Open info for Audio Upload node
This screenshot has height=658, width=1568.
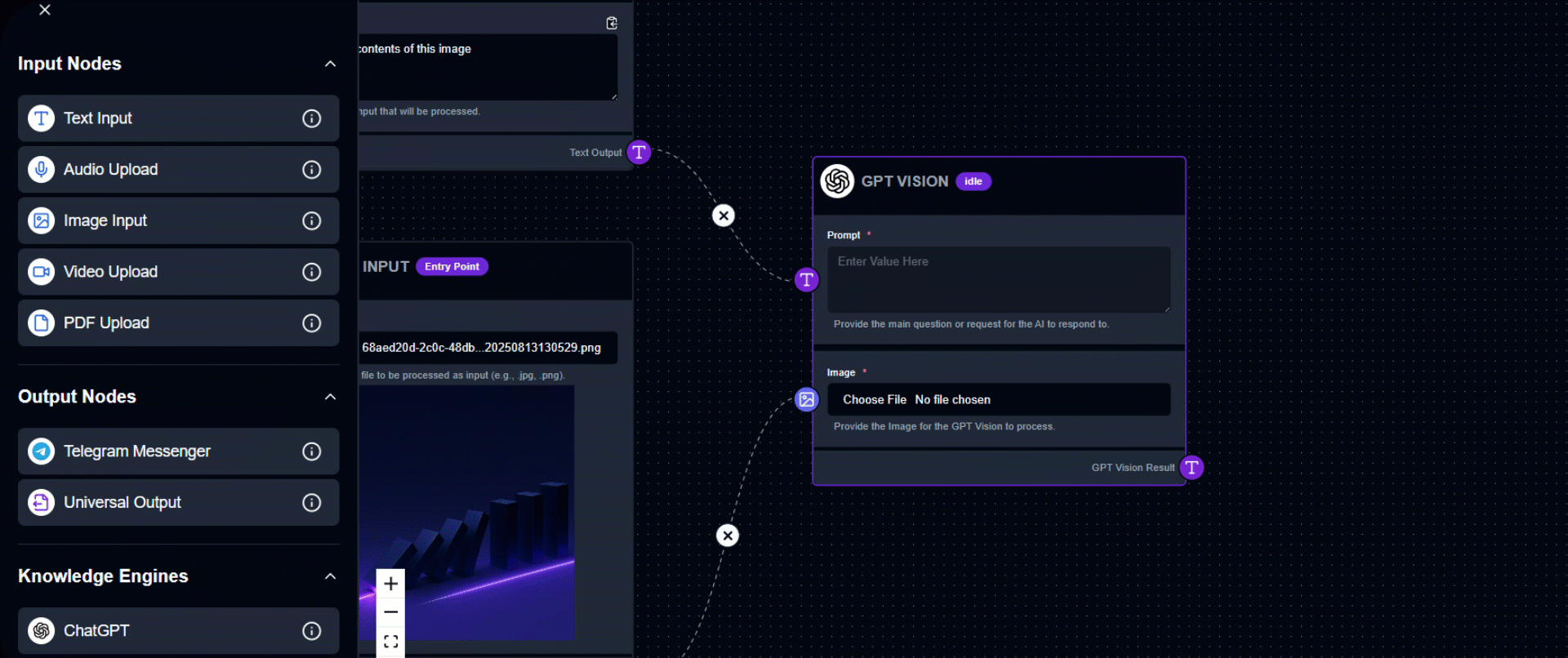coord(311,170)
